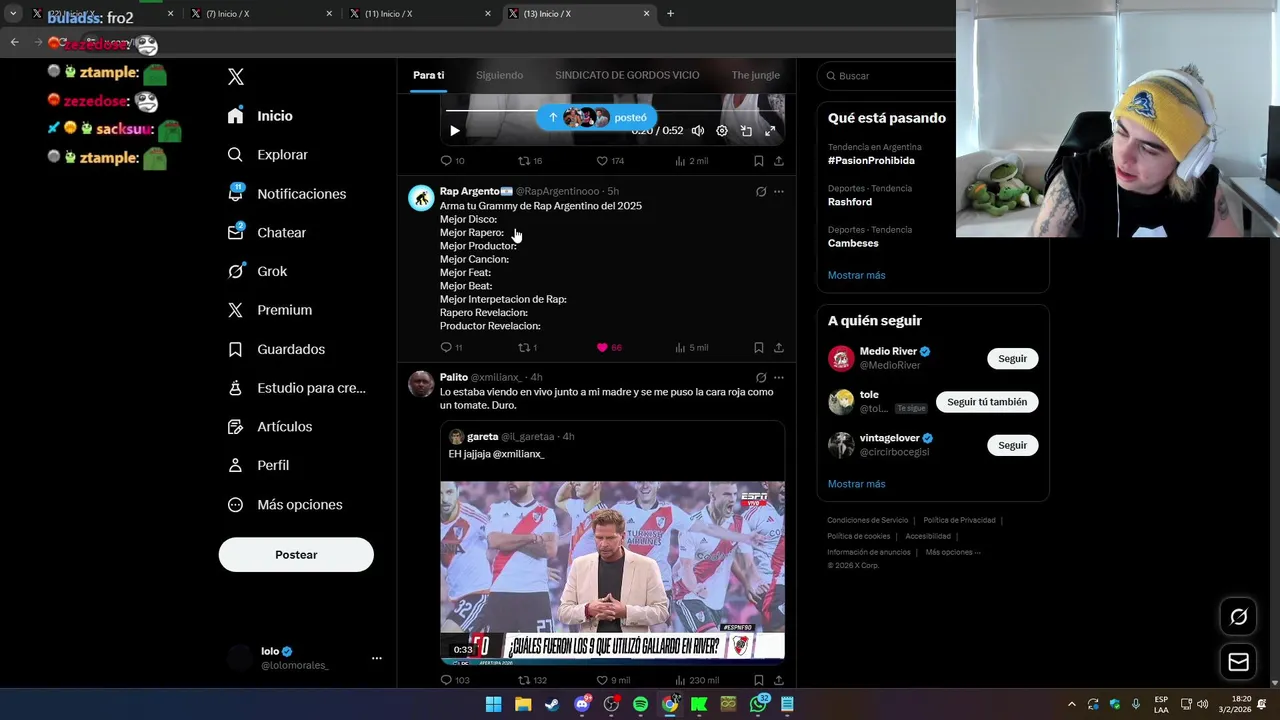Open #PasionProhibida trend
1280x720 pixels.
click(871, 160)
